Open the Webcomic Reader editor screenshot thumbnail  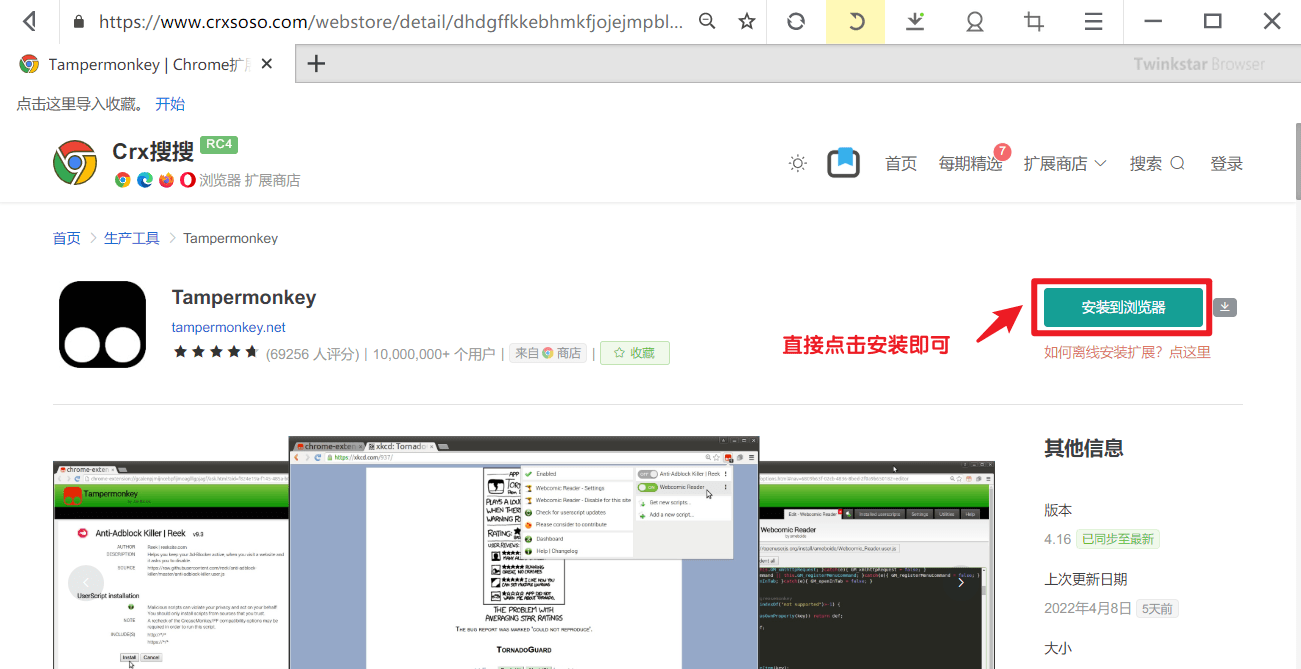coord(877,565)
